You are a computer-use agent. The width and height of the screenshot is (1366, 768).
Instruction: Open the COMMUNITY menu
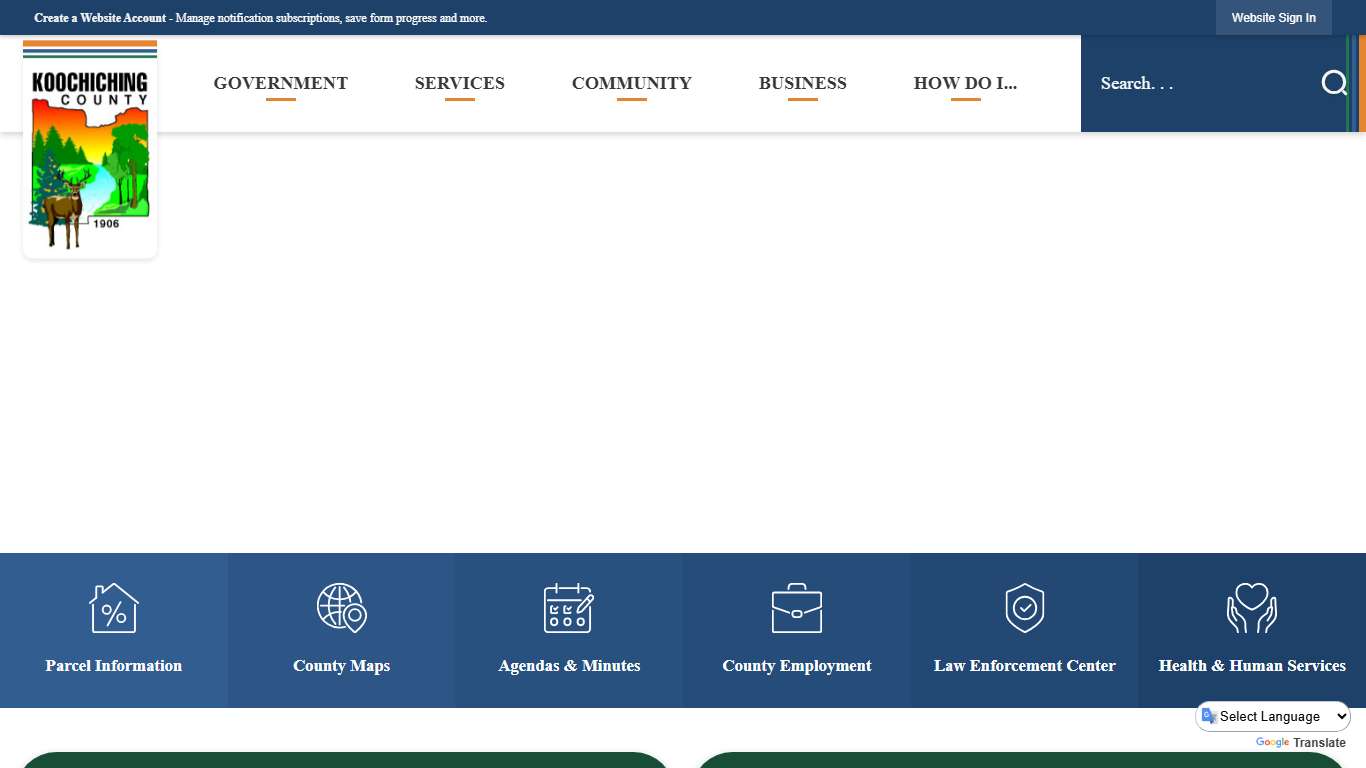[x=631, y=84]
